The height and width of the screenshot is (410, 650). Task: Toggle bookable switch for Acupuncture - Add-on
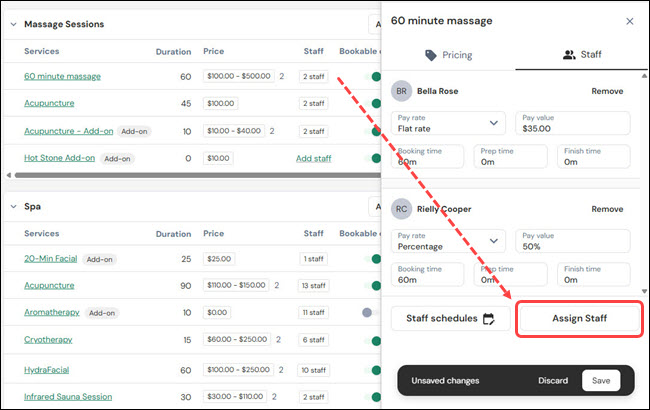373,131
